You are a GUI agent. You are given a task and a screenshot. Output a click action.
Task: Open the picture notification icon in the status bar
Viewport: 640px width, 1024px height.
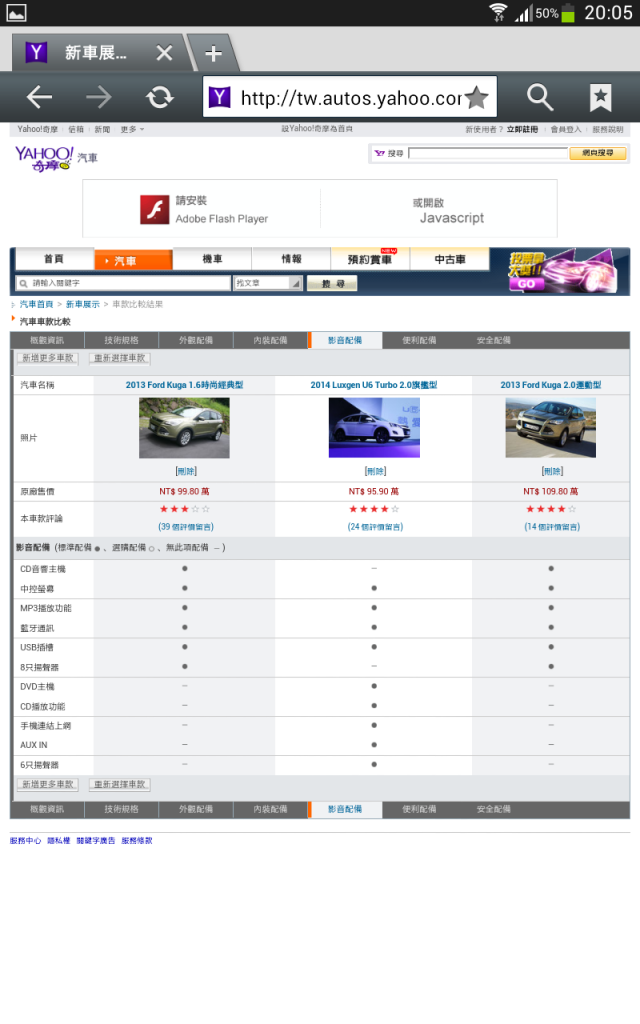[16, 12]
